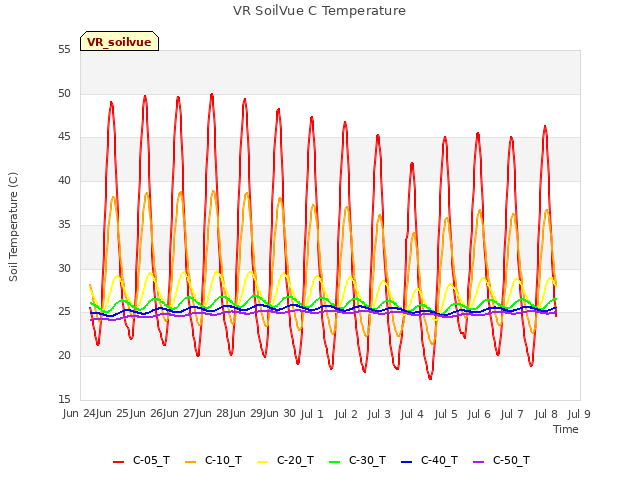Click the chart title VR SoilVue C Temperature
The height and width of the screenshot is (480, 640).
(x=319, y=11)
